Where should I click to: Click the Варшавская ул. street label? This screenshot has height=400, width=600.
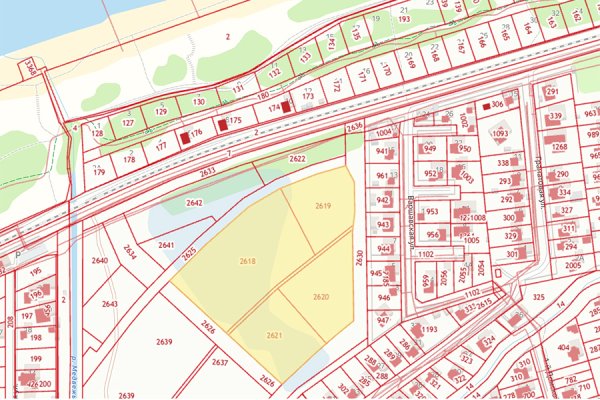click(409, 222)
